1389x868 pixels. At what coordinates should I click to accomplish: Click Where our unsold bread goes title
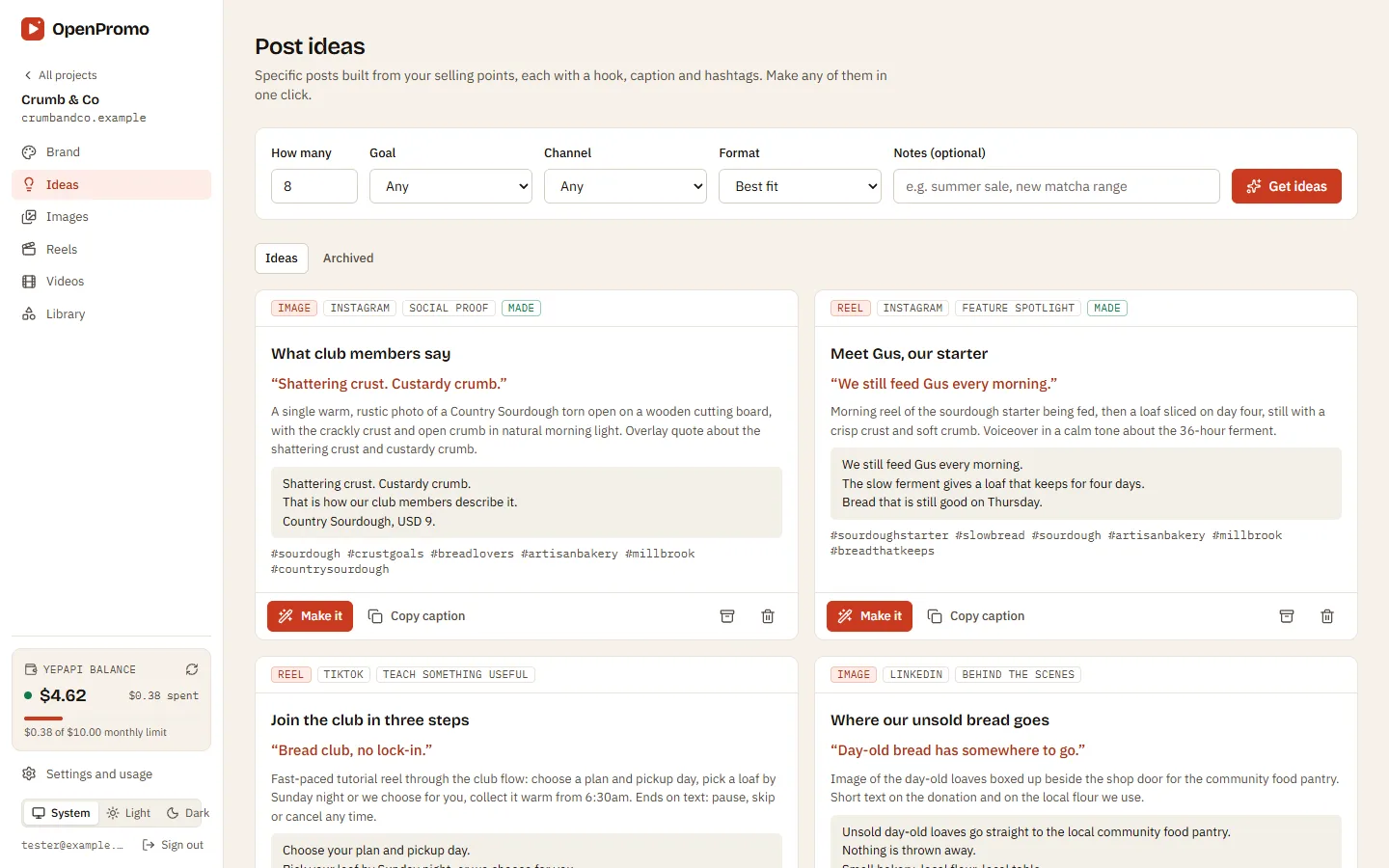tap(940, 720)
